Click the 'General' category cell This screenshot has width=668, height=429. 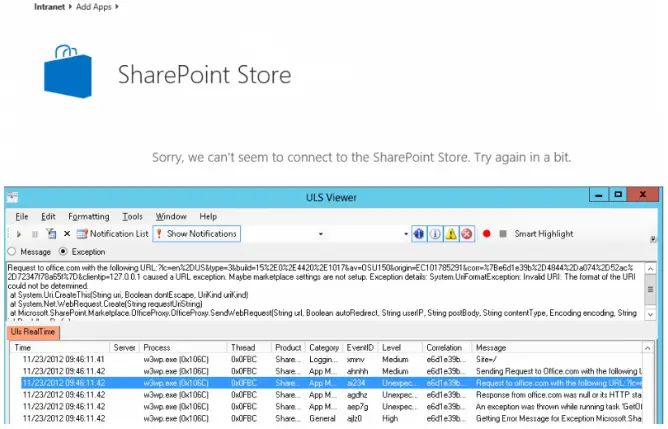[322, 418]
